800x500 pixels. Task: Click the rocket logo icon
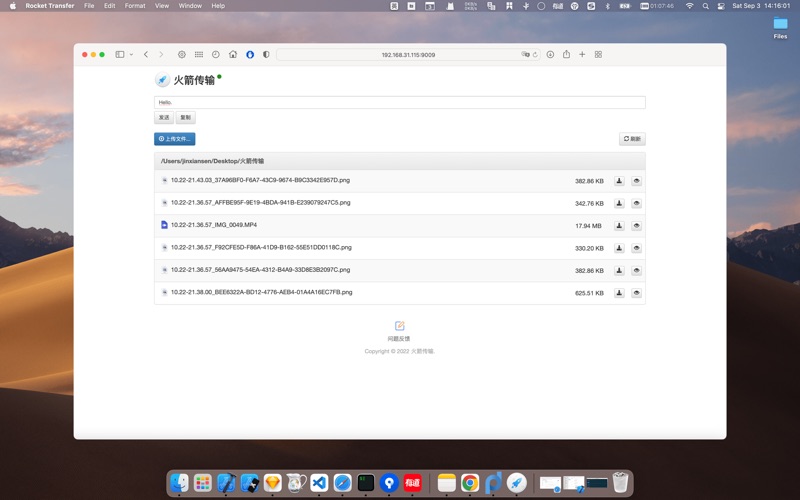point(162,80)
